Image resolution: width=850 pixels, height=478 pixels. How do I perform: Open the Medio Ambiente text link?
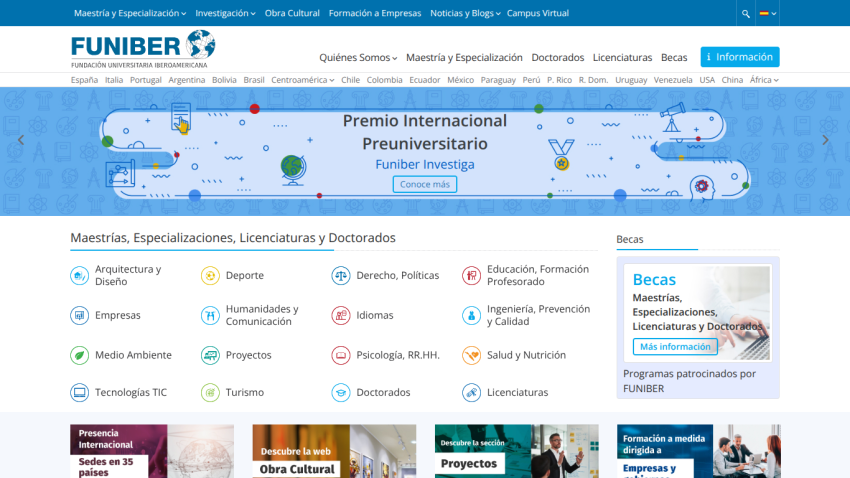(133, 355)
